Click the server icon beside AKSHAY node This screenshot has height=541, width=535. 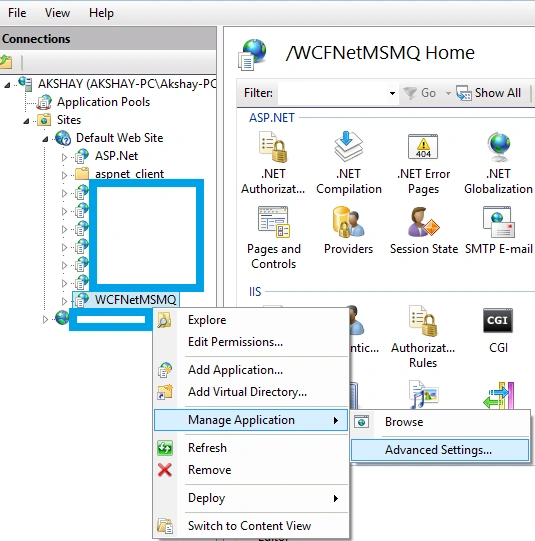pyautogui.click(x=26, y=83)
